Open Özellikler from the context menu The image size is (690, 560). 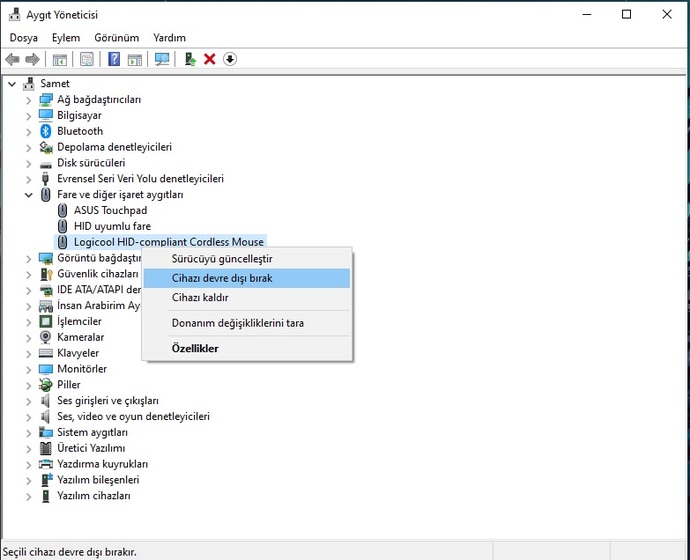[247, 348]
